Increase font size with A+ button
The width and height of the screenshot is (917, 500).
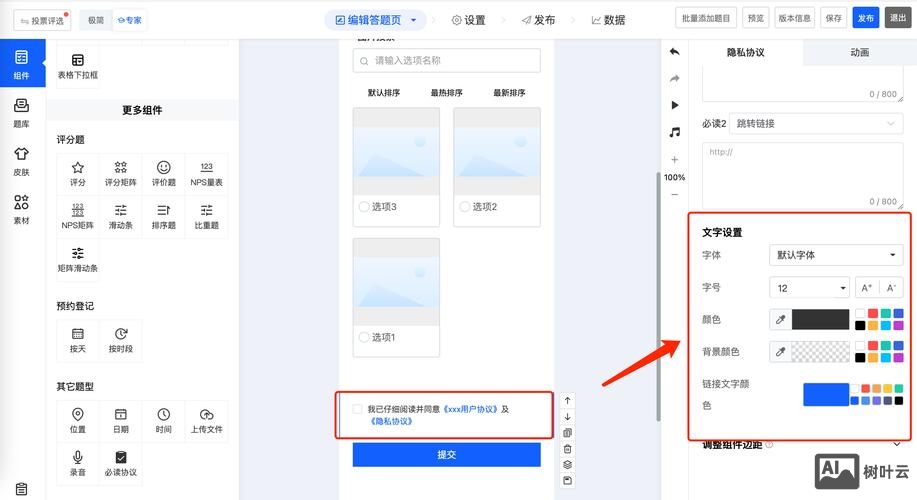(x=866, y=288)
